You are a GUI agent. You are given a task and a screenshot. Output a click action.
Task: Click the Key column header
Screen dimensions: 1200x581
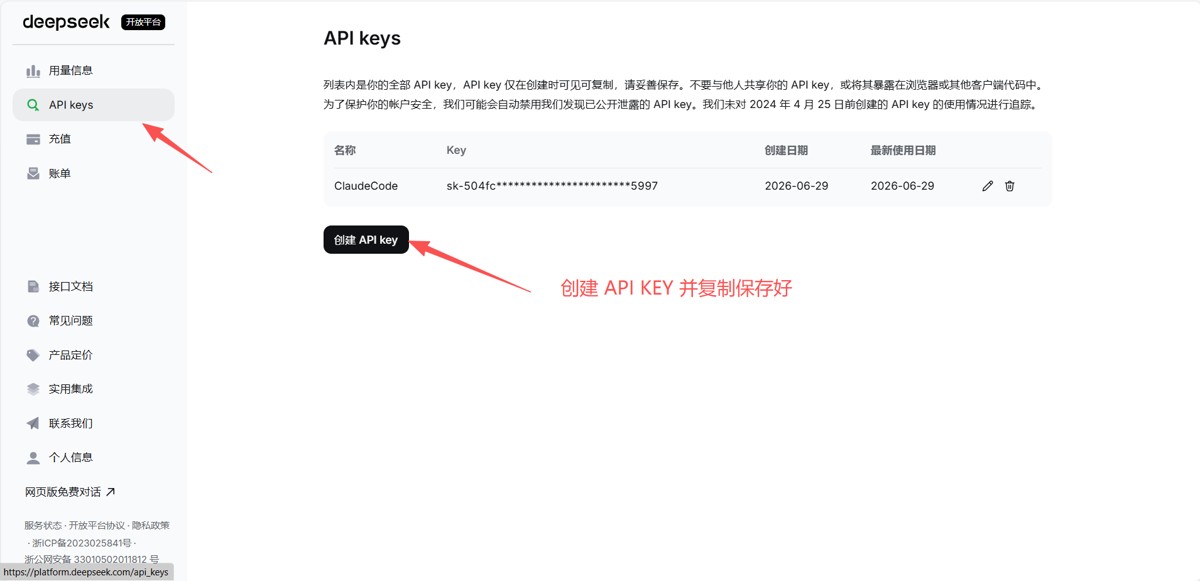[x=456, y=150]
